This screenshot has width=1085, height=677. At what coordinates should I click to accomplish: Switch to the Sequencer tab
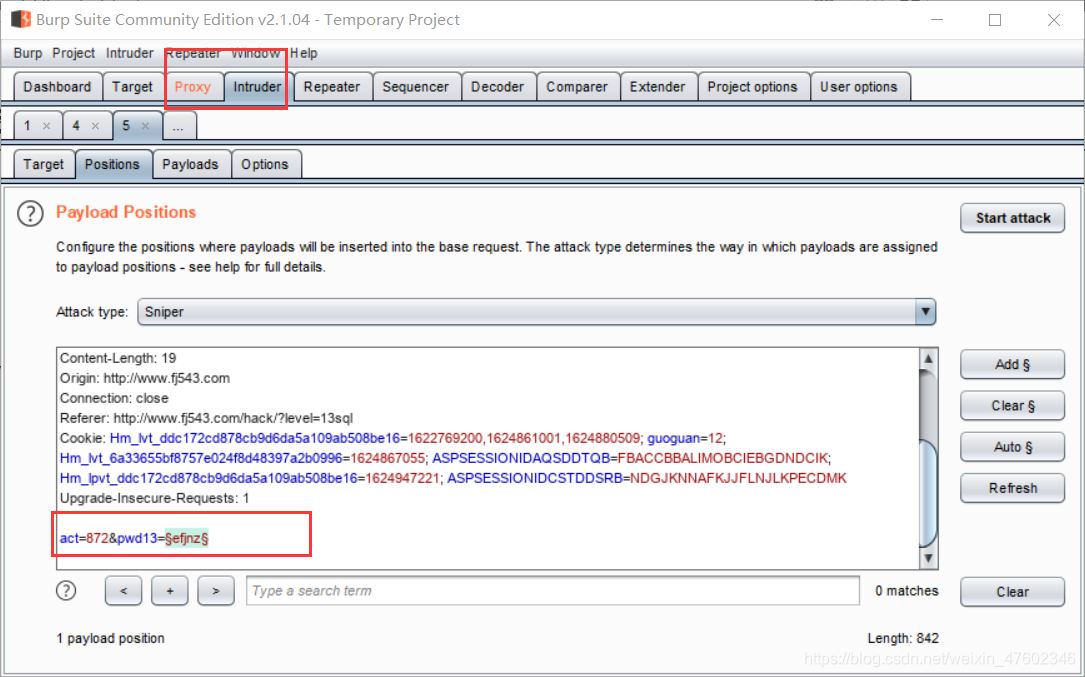(x=416, y=87)
